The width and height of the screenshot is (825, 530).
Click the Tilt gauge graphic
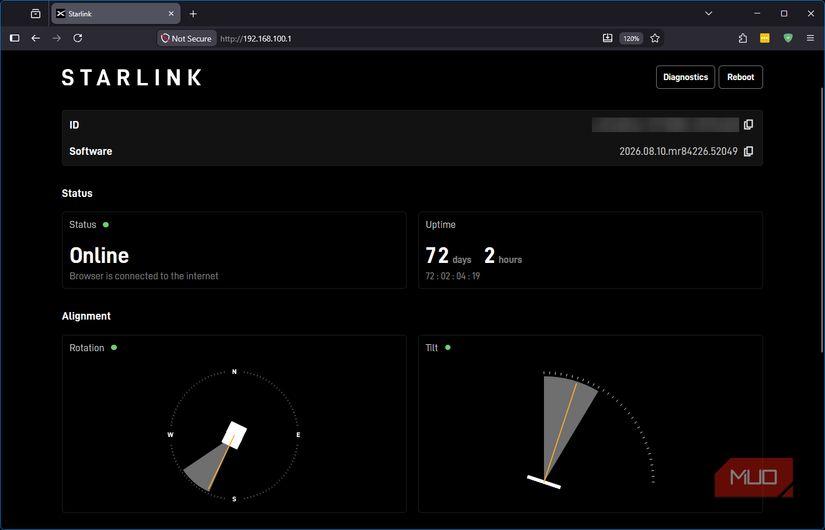pos(591,429)
